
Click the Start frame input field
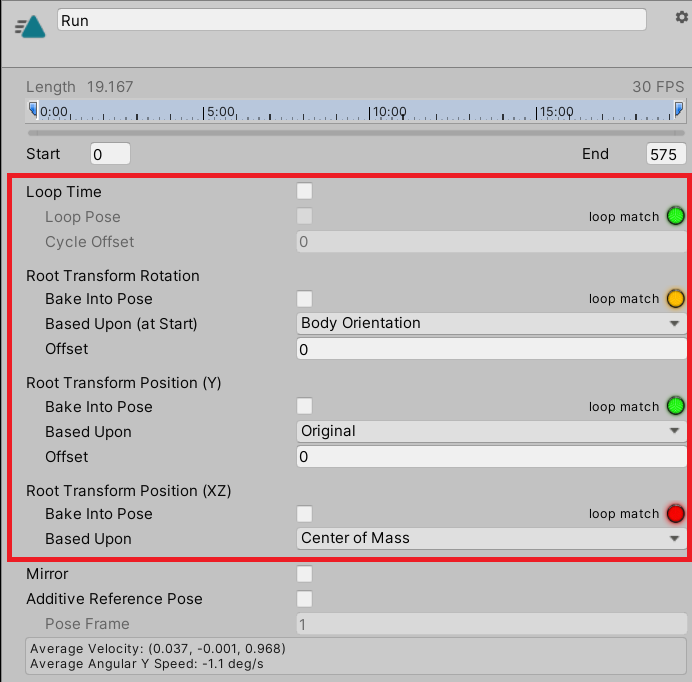point(110,154)
